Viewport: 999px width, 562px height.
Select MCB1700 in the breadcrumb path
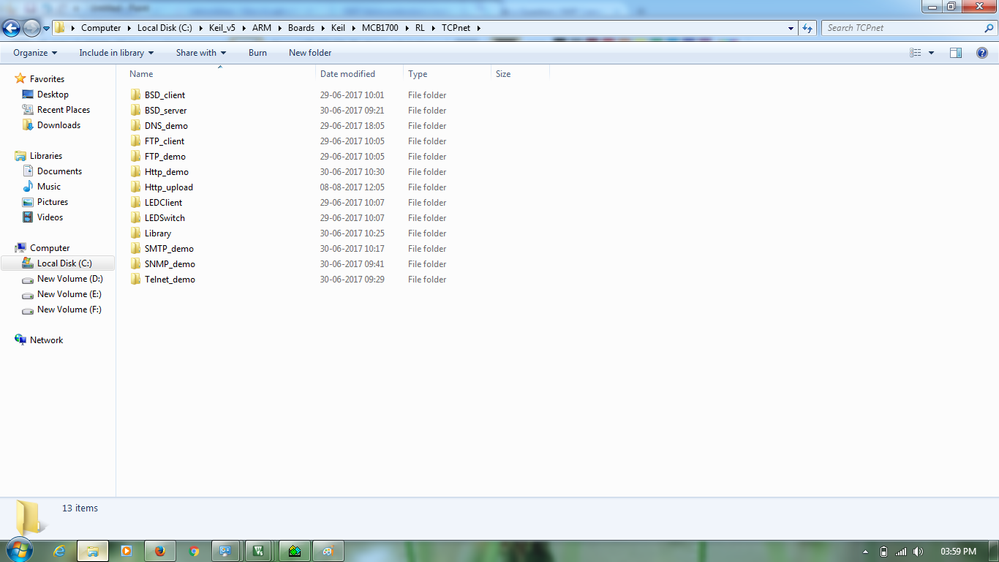click(380, 28)
